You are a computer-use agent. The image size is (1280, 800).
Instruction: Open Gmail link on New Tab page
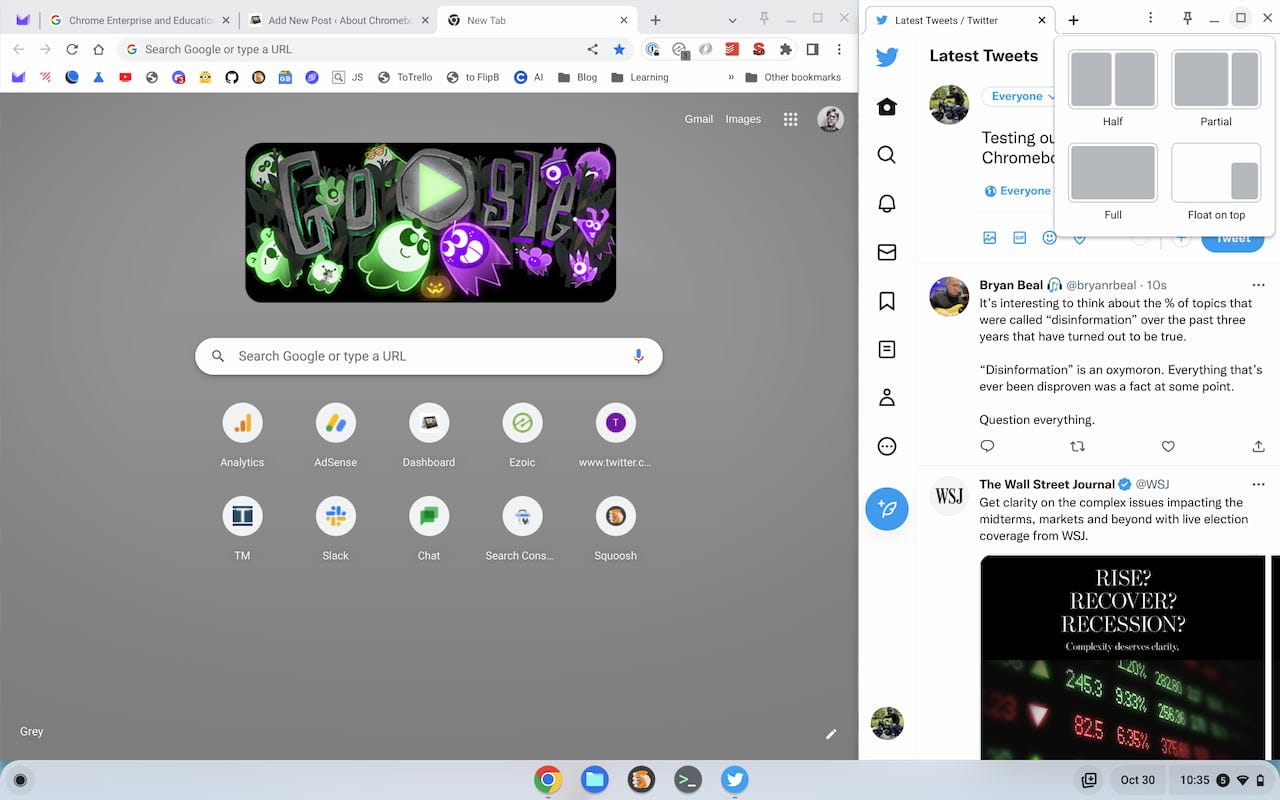click(x=699, y=119)
